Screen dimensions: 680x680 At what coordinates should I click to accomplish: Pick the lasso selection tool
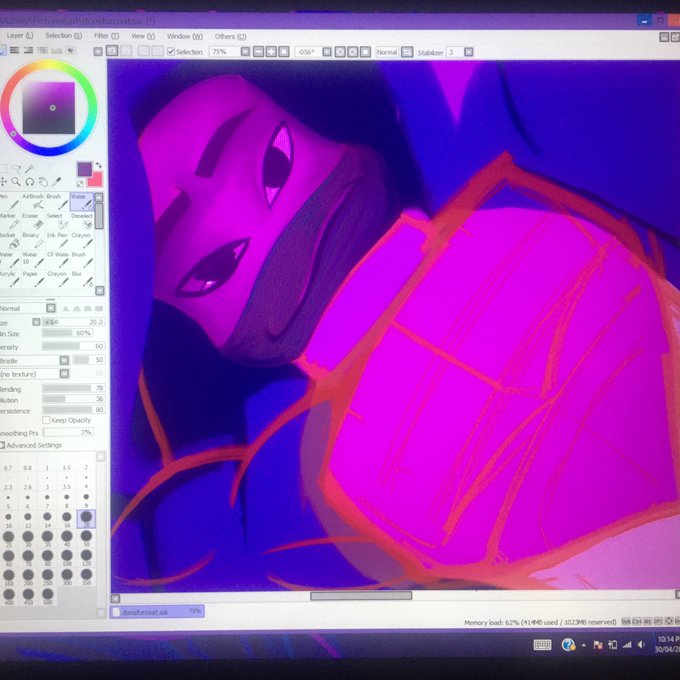click(x=16, y=168)
